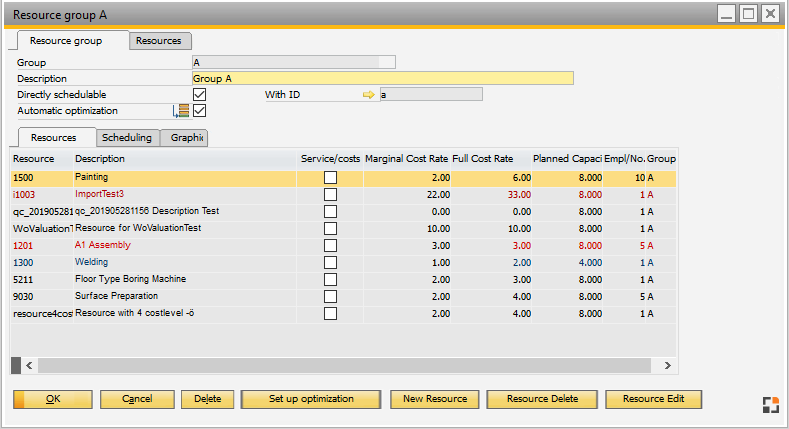Enable Service/costs for the Welding resource
The image size is (789, 429).
point(330,262)
